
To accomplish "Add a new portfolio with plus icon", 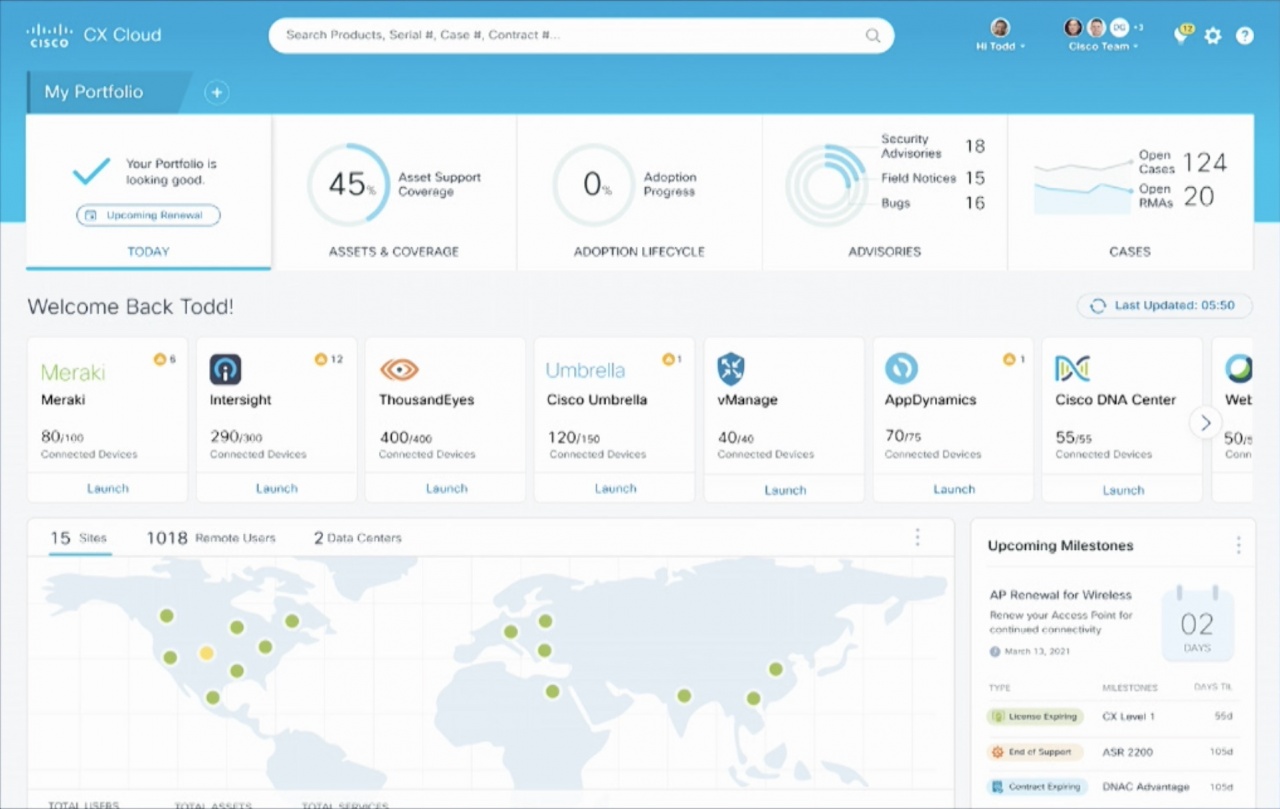I will click(x=217, y=92).
